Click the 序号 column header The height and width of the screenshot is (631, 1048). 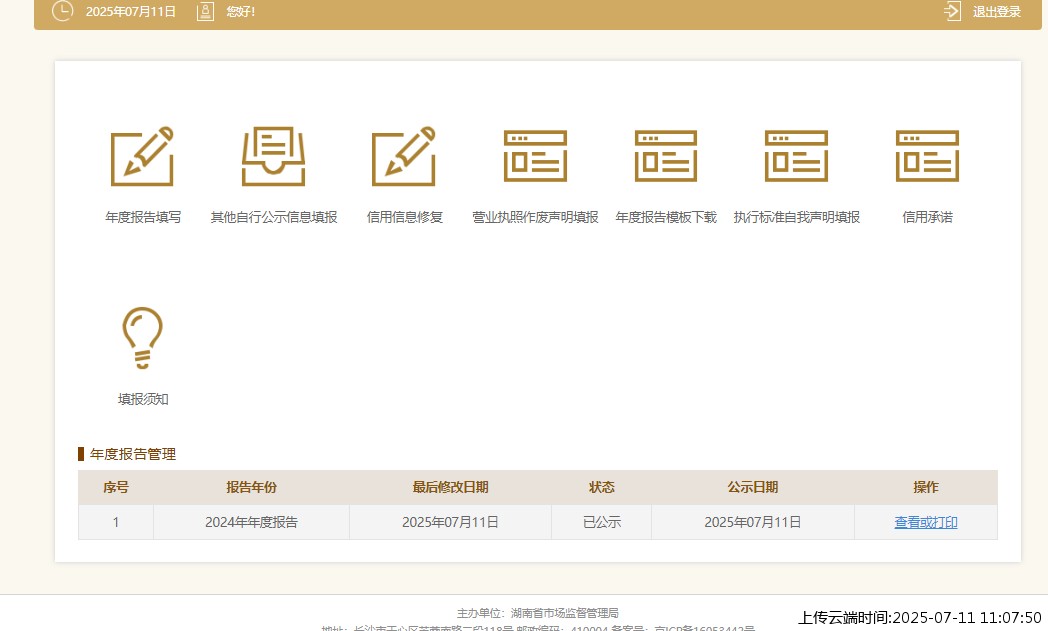pyautogui.click(x=116, y=487)
